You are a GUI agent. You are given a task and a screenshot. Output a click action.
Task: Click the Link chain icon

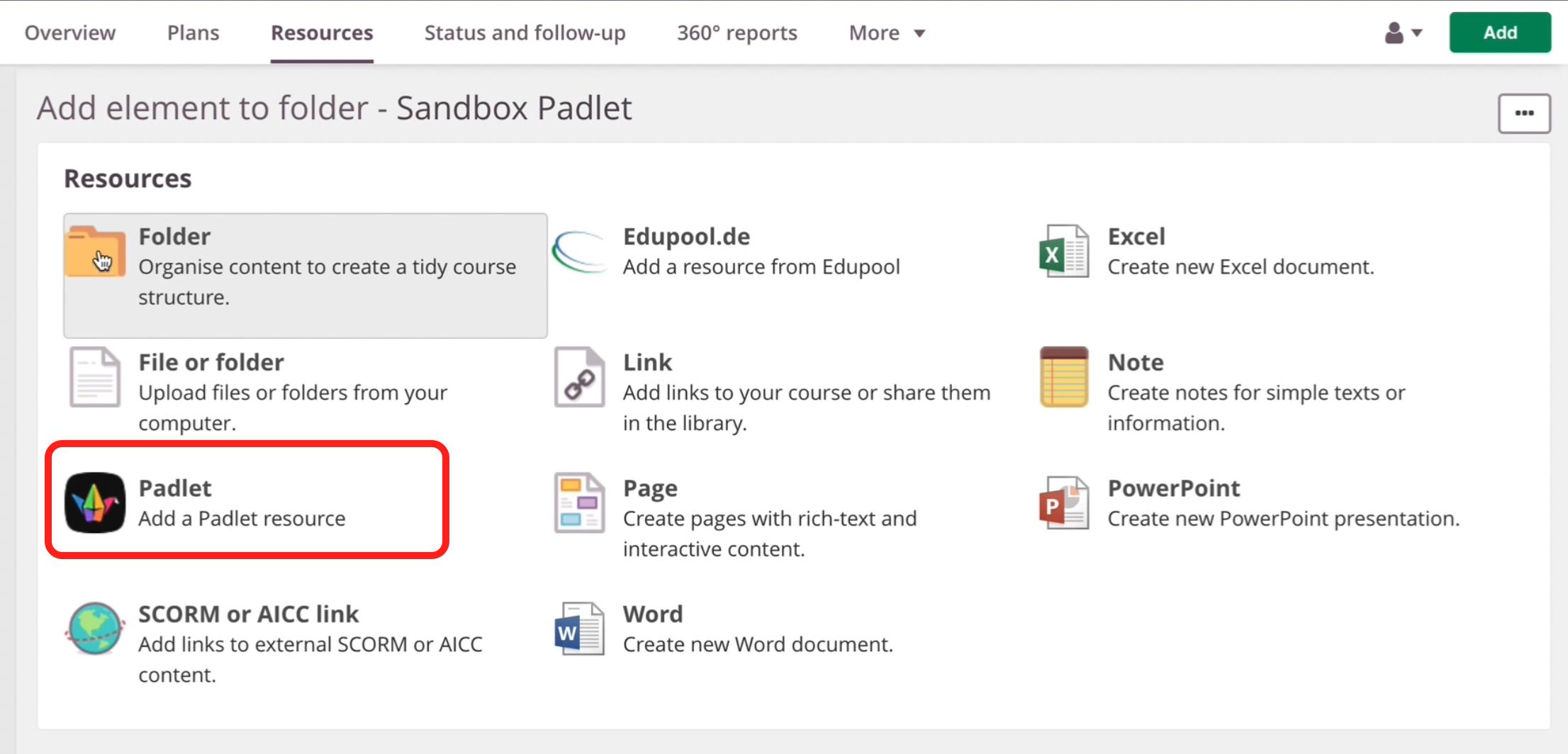[x=580, y=377]
